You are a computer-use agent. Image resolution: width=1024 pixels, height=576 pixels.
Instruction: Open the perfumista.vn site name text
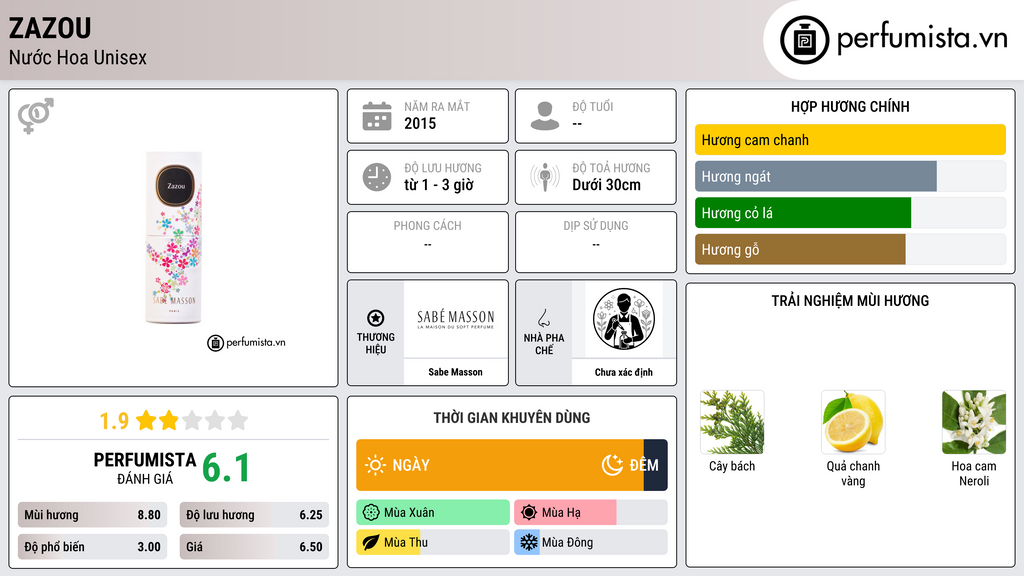tap(922, 38)
